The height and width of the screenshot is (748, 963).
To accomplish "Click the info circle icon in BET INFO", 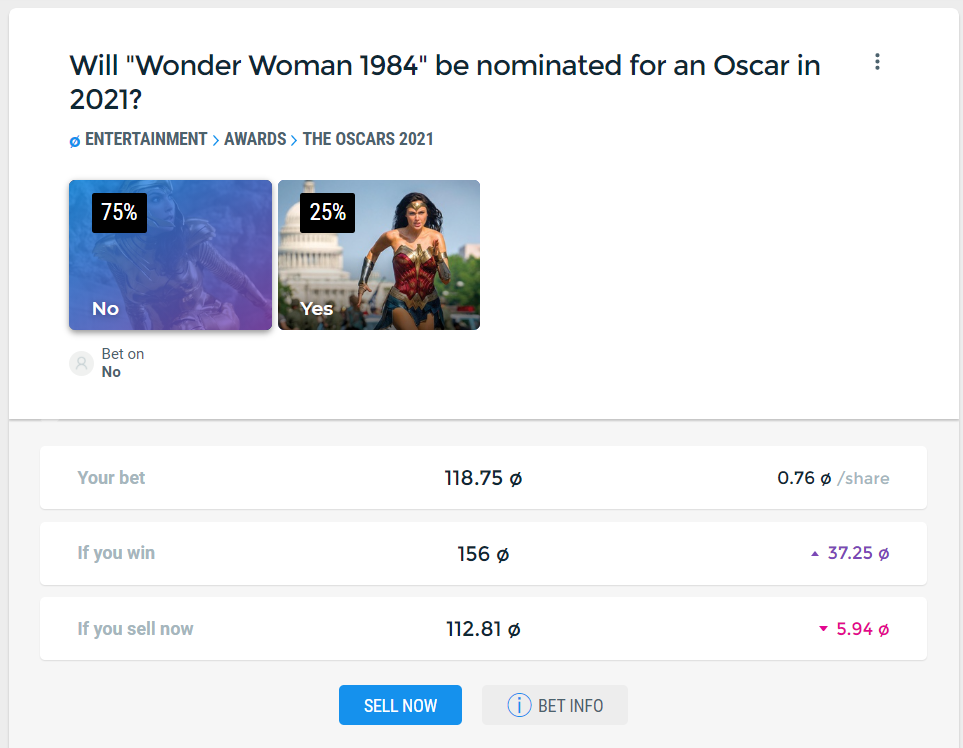I will pos(519,705).
